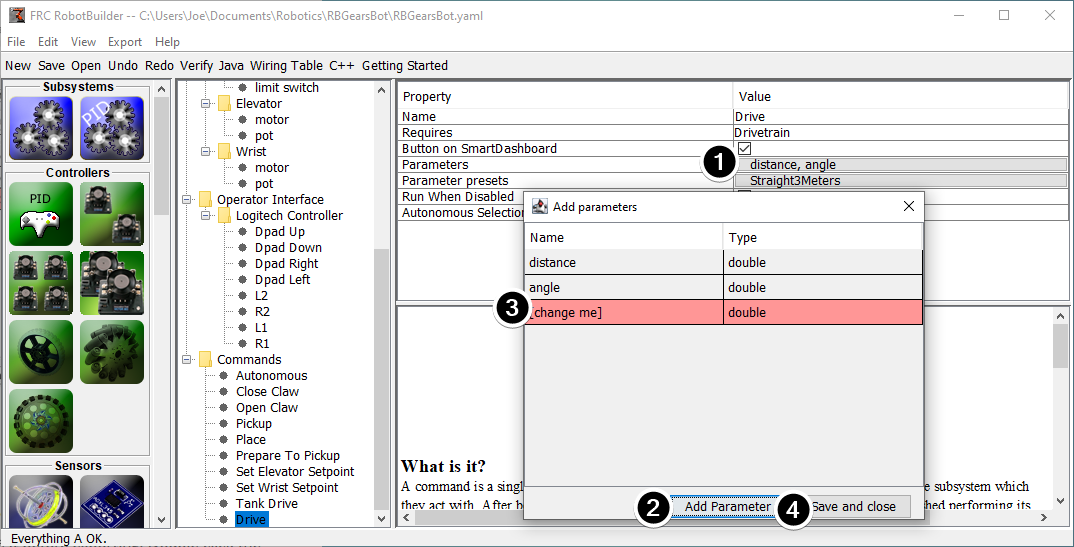Select the Autonomous command
1074x547 pixels.
tap(272, 376)
